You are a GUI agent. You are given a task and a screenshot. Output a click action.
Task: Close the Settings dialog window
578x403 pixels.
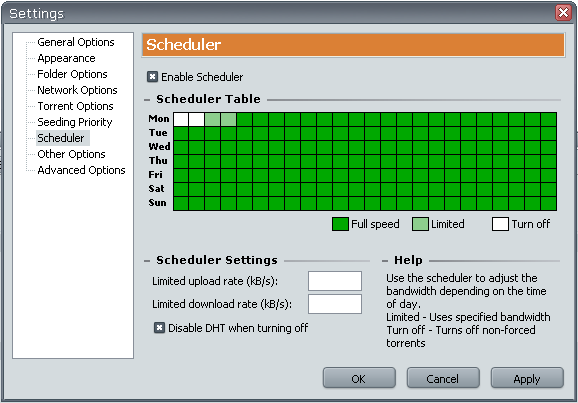tap(563, 13)
